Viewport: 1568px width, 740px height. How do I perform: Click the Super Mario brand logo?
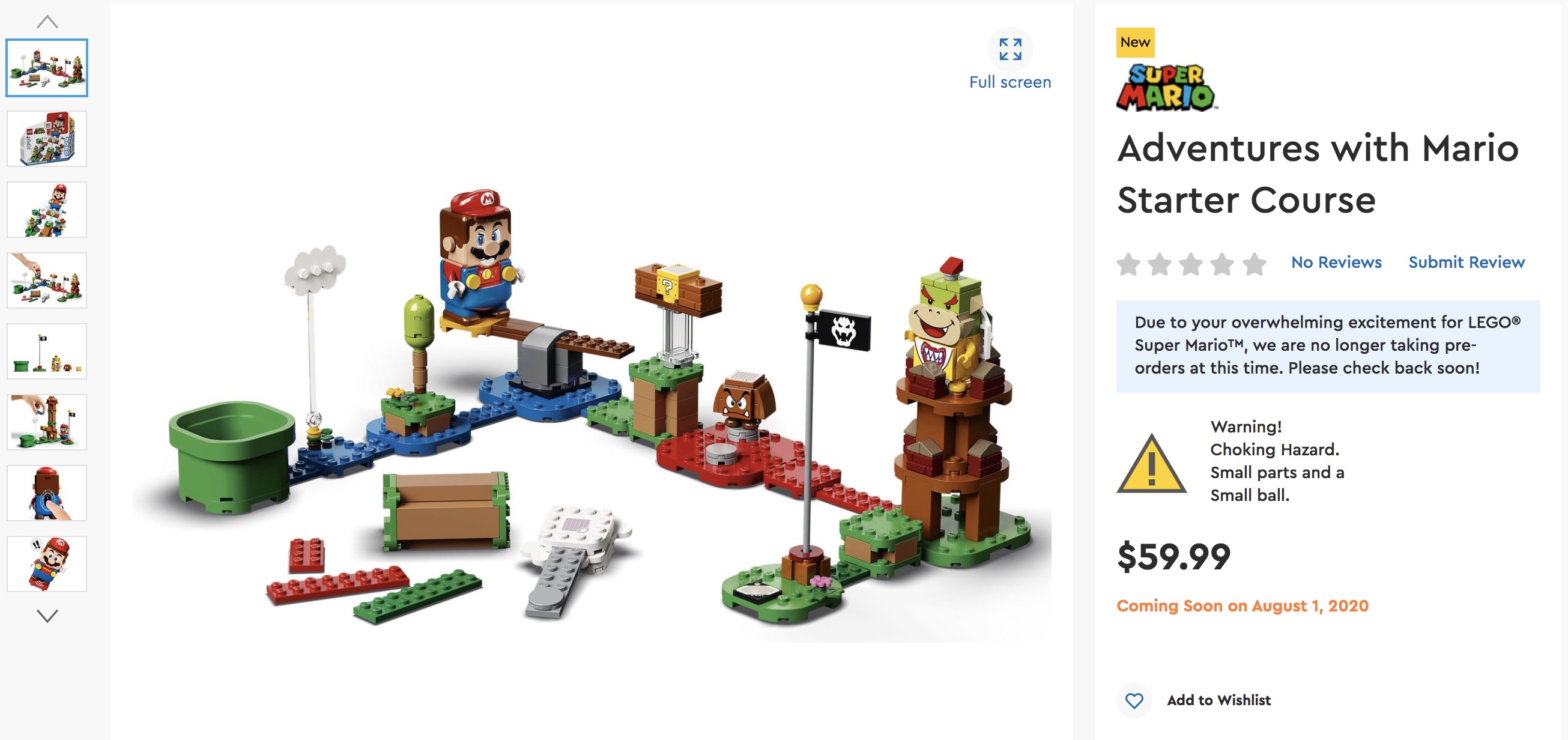coord(1166,88)
